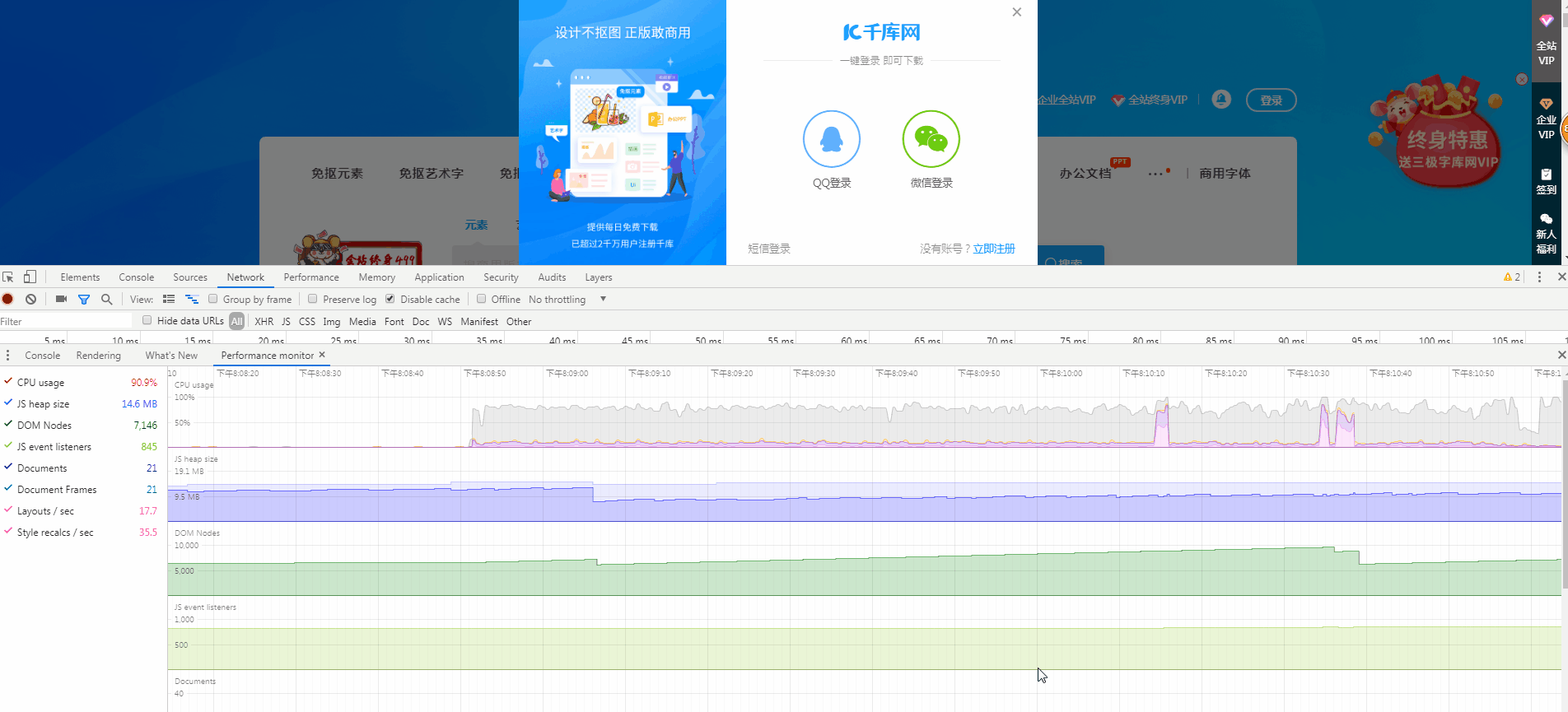Choose the WeChat login icon
The image size is (1568, 712).
931,139
